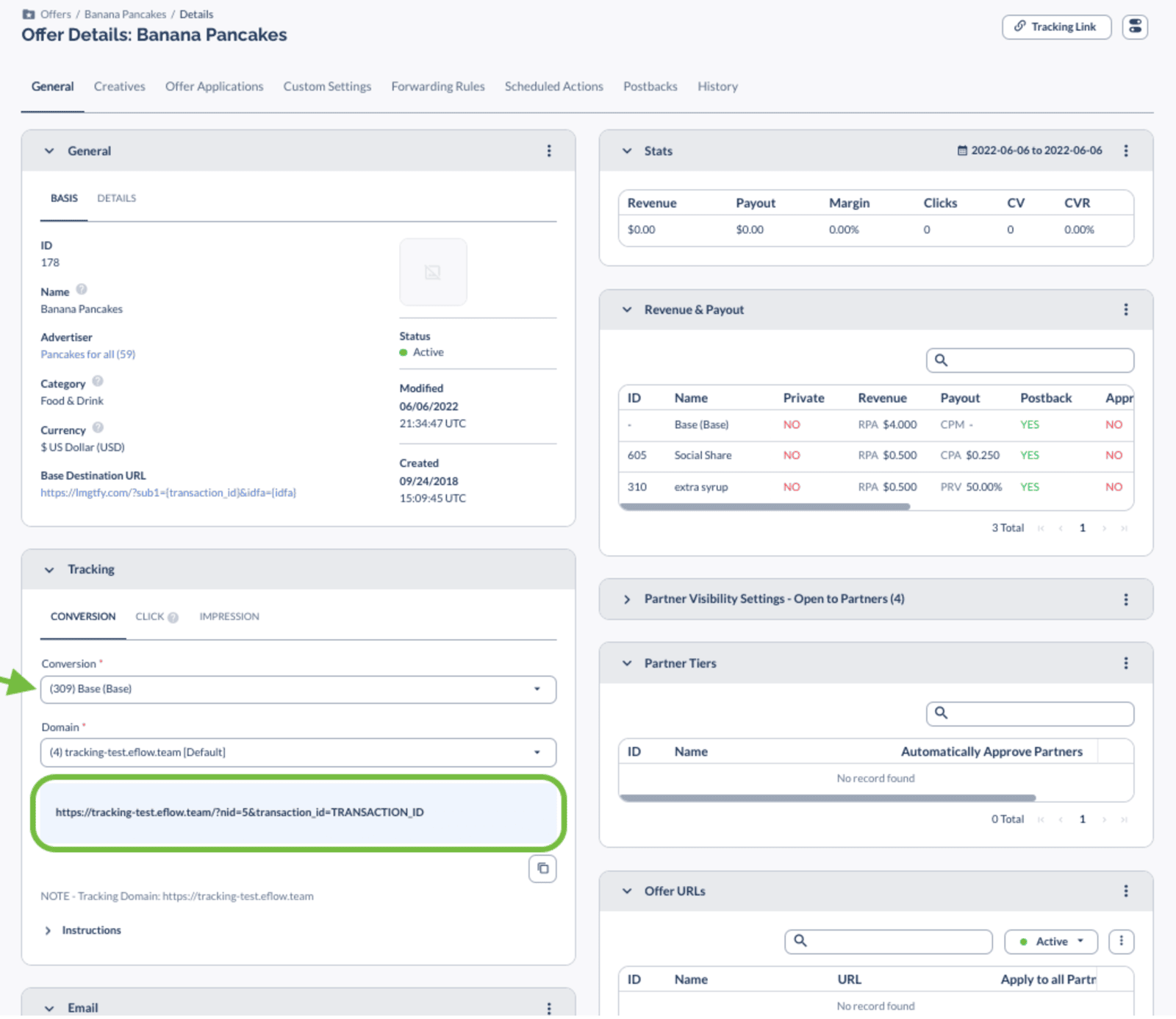Click the Tracking Link button
The image size is (1176, 1019).
[1056, 27]
